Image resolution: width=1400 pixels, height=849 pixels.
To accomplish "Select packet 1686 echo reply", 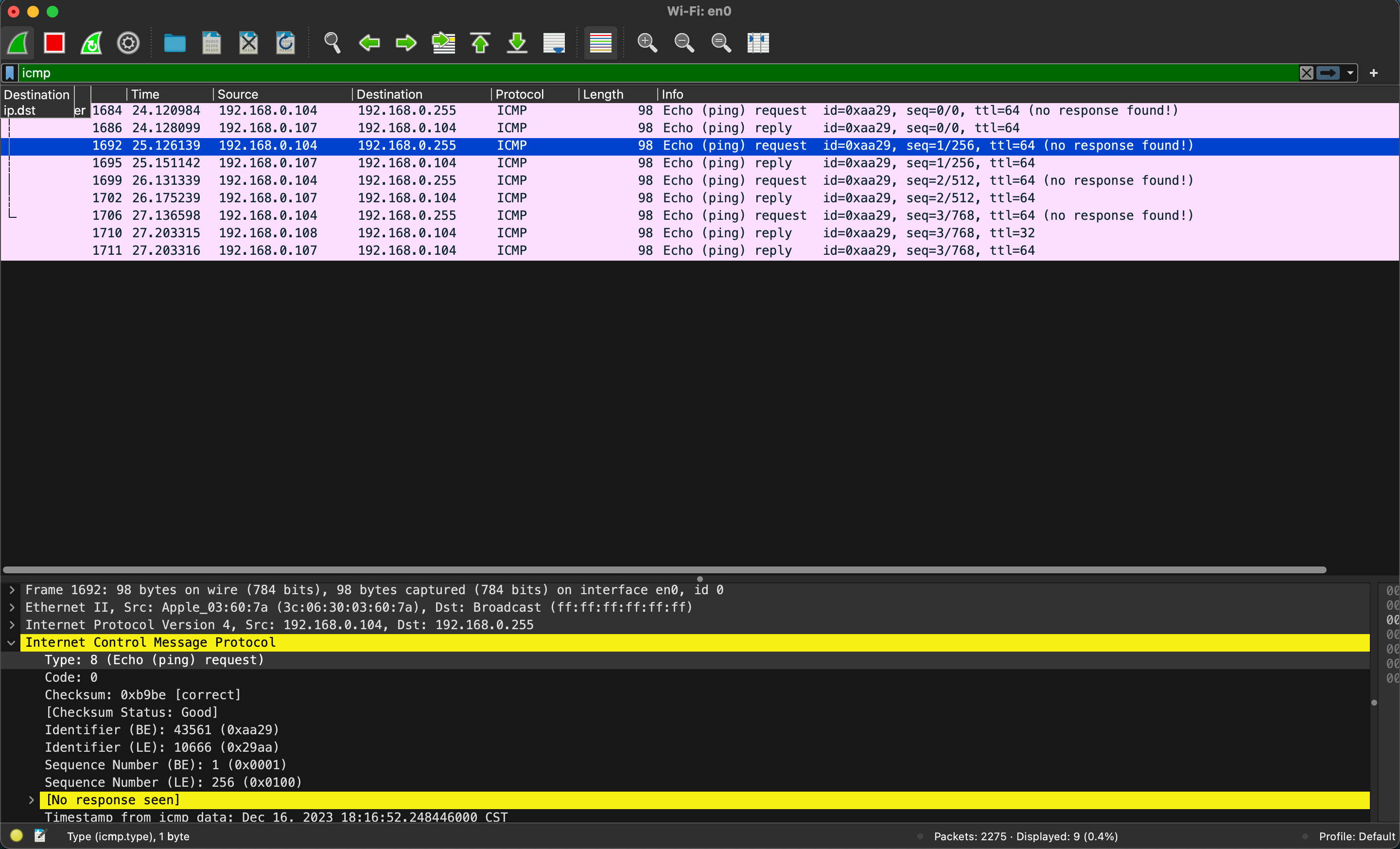I will (700, 128).
